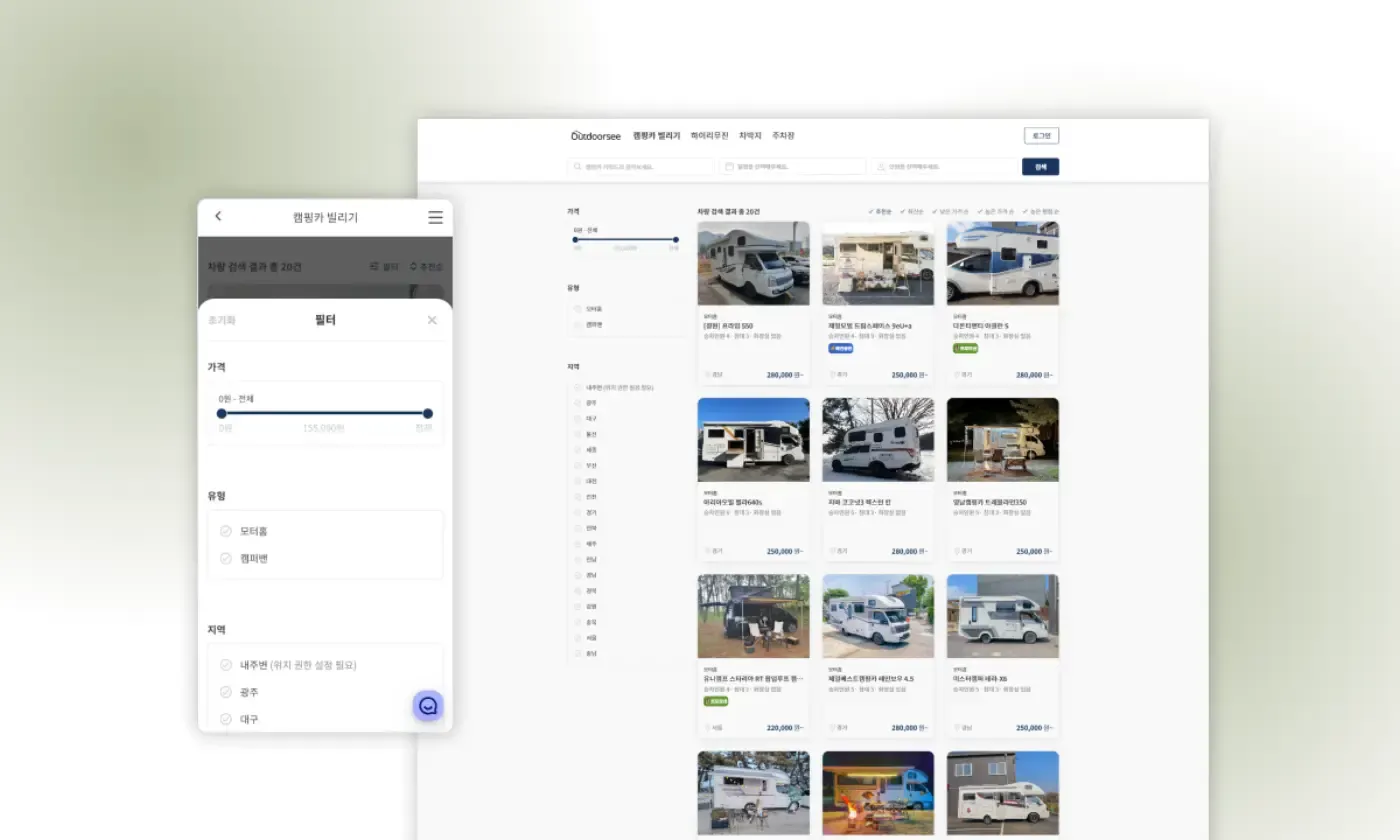Screen dimensions: 1400x840
Task: Click the 550 title on the first camper card
Action: [728, 326]
